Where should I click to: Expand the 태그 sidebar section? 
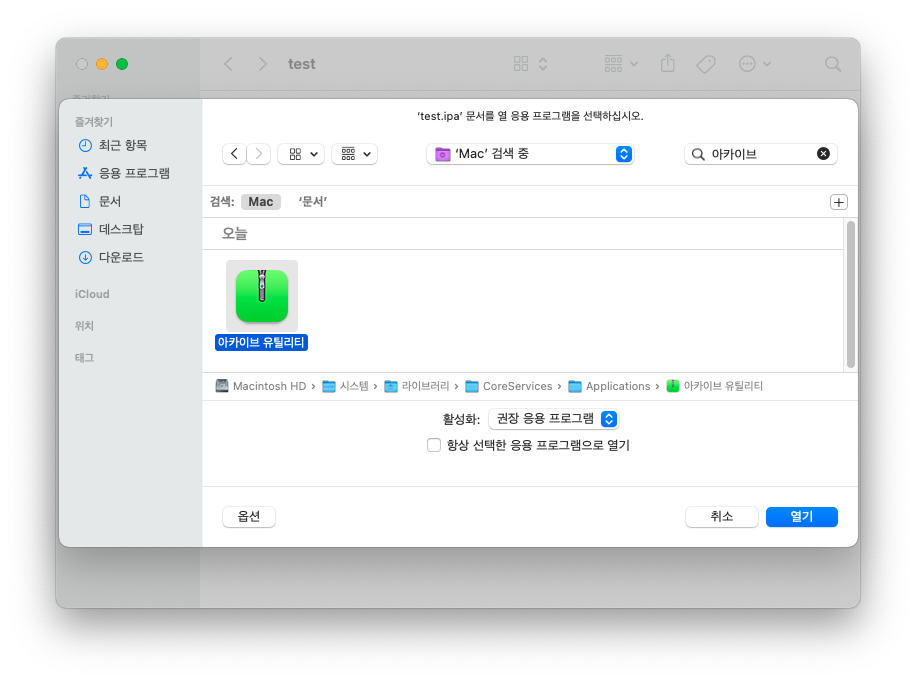coord(84,358)
